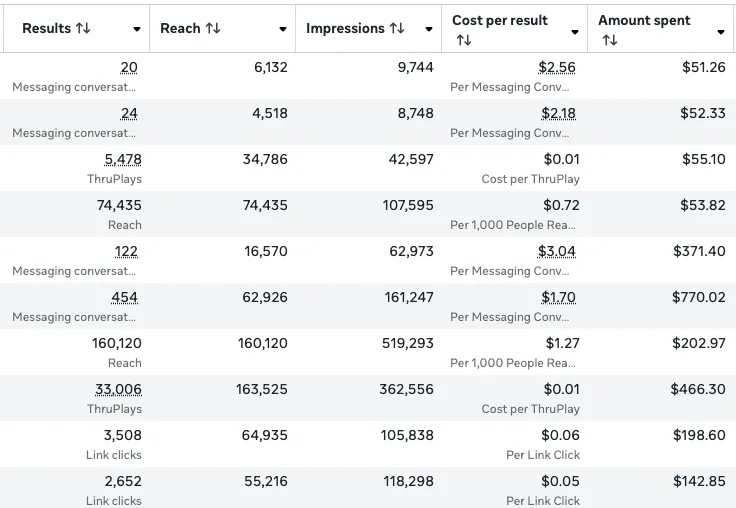The width and height of the screenshot is (736, 508).
Task: Click the $3.04 cost per result
Action: click(x=557, y=252)
